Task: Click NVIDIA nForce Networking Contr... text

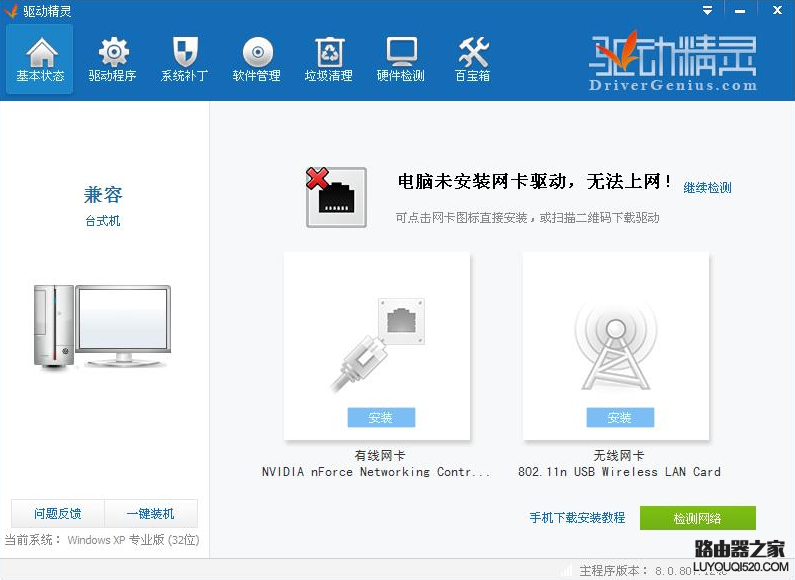Action: pyautogui.click(x=376, y=472)
